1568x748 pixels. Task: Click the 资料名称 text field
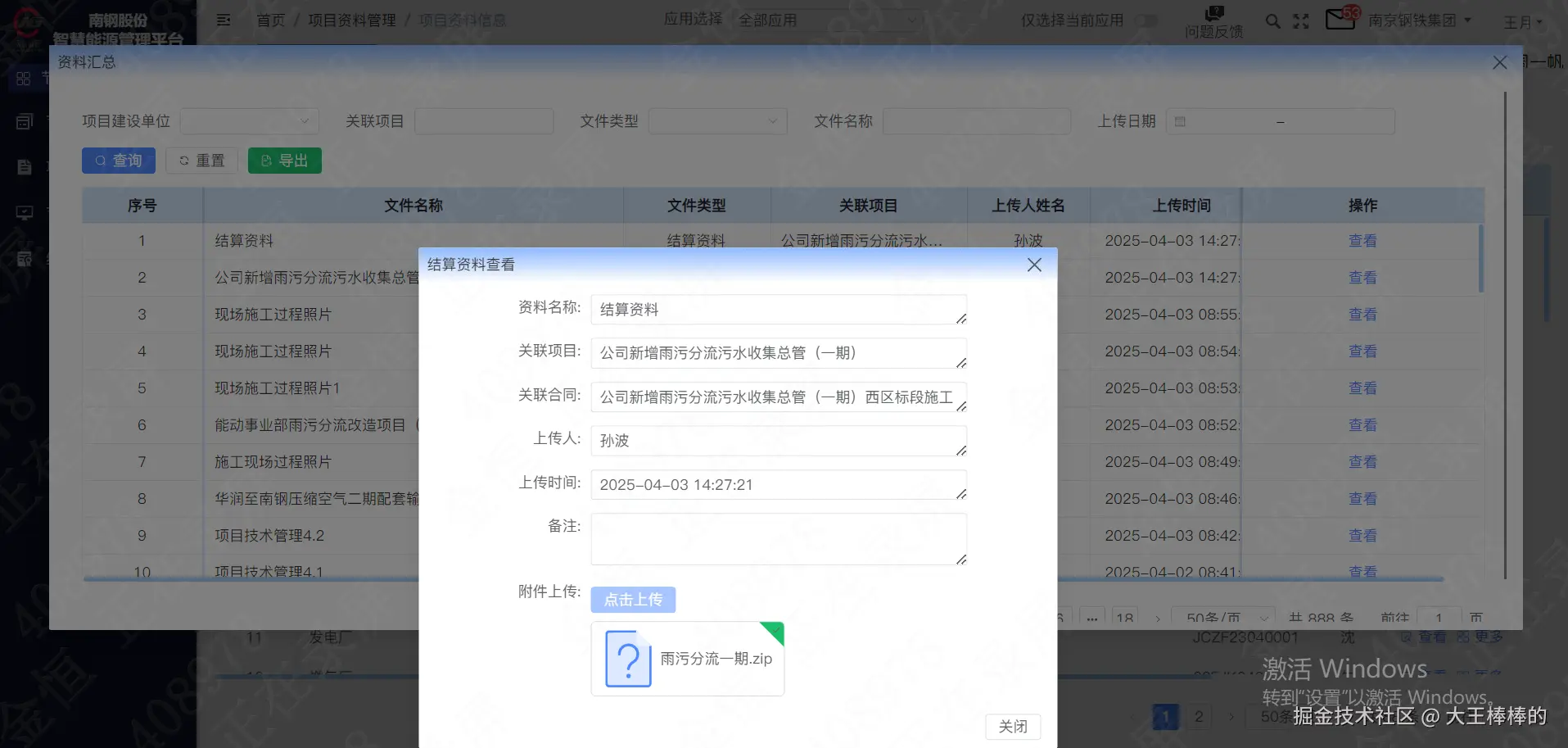click(779, 310)
